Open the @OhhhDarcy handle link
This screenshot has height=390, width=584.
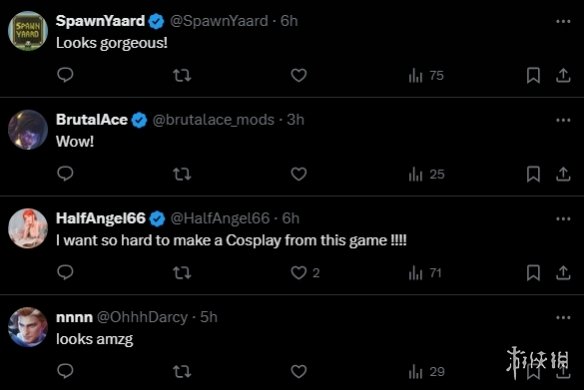[142, 317]
